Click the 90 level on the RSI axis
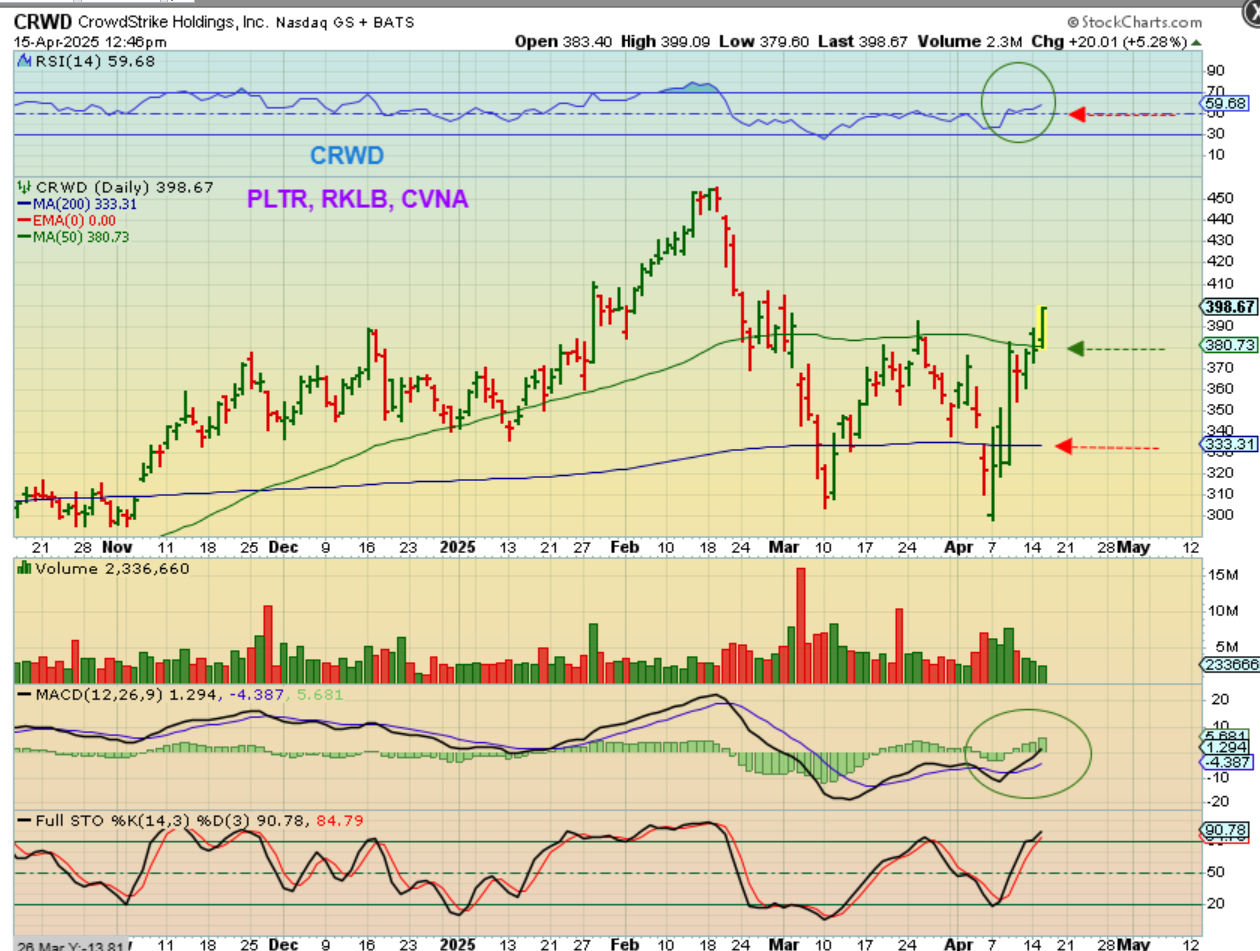The width and height of the screenshot is (1260, 951). coord(1215,70)
